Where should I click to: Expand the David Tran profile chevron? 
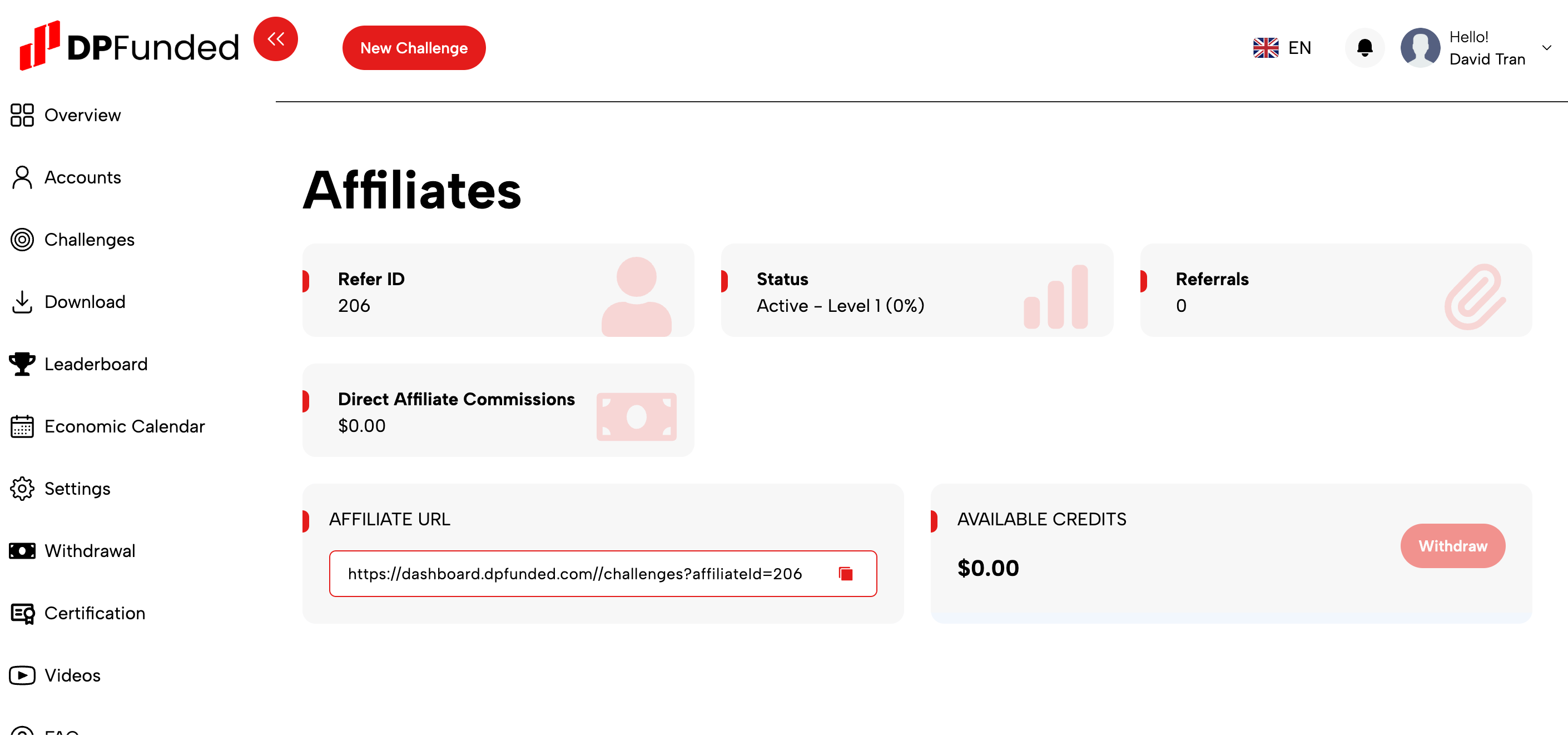1547,47
